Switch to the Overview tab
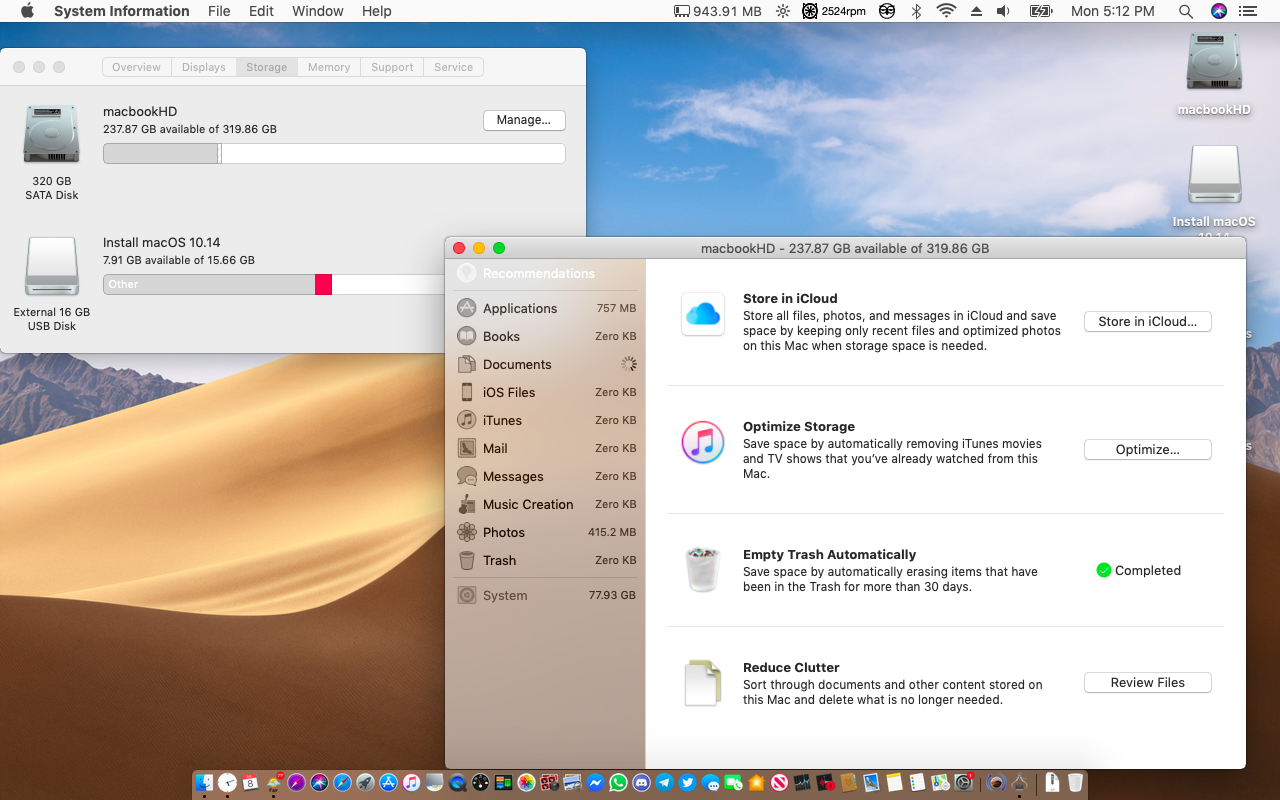1280x800 pixels. point(136,67)
